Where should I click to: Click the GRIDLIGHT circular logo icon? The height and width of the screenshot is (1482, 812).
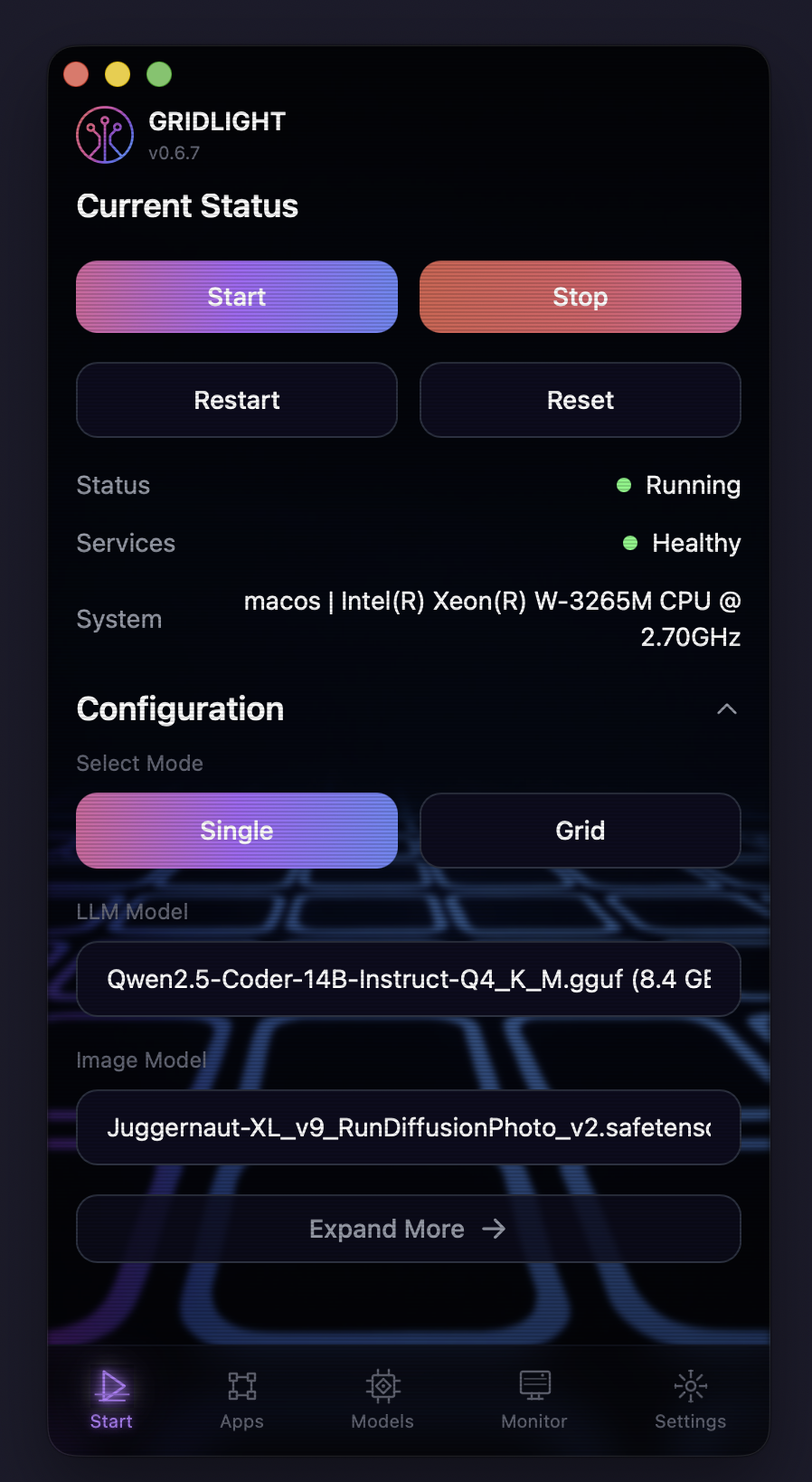[x=105, y=134]
